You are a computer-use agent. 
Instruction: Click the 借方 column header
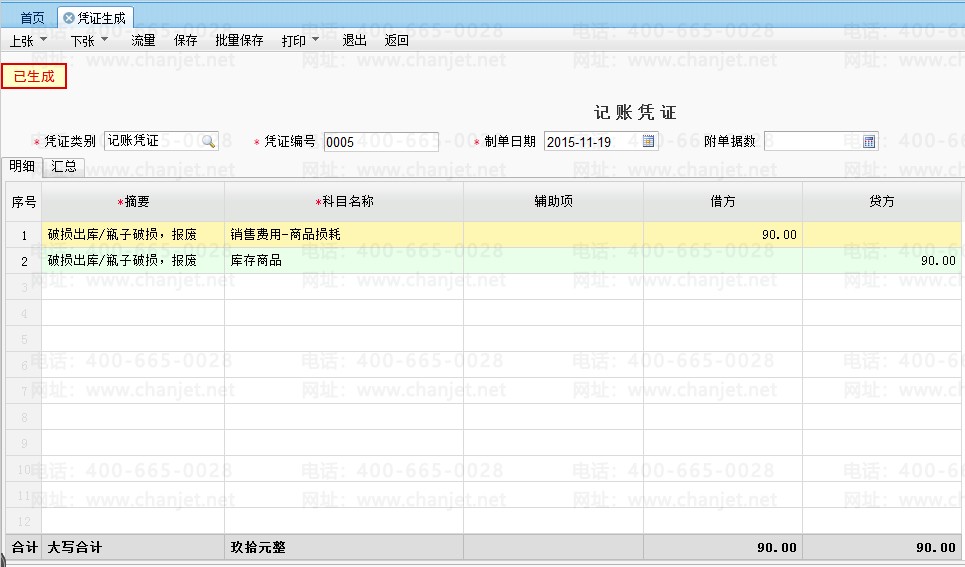coord(723,201)
